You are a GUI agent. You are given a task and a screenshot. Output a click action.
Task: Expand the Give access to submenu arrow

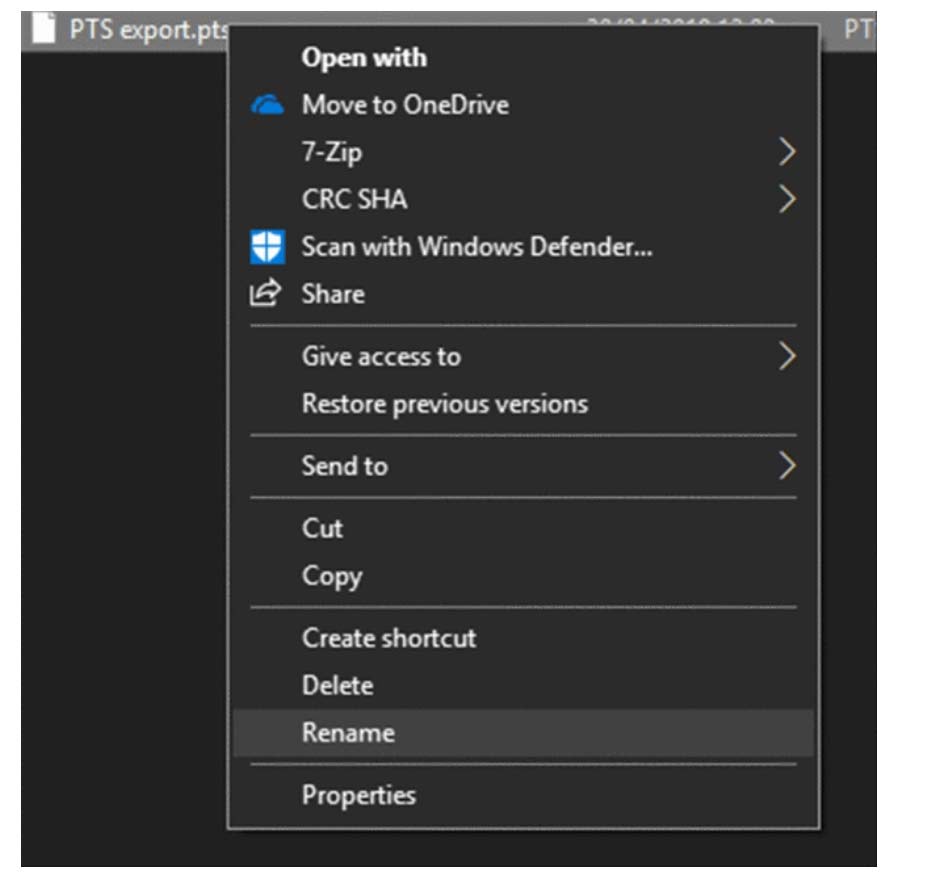[x=787, y=356]
